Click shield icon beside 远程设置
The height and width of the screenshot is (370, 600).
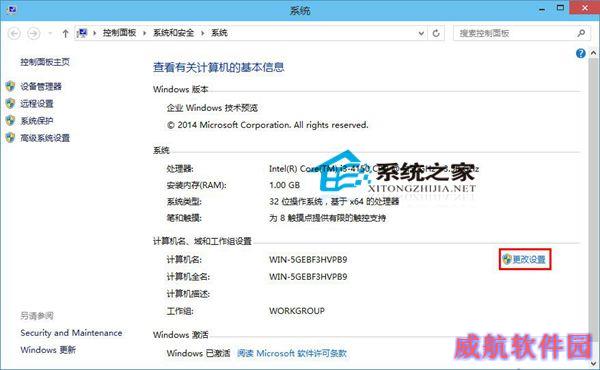click(10, 103)
